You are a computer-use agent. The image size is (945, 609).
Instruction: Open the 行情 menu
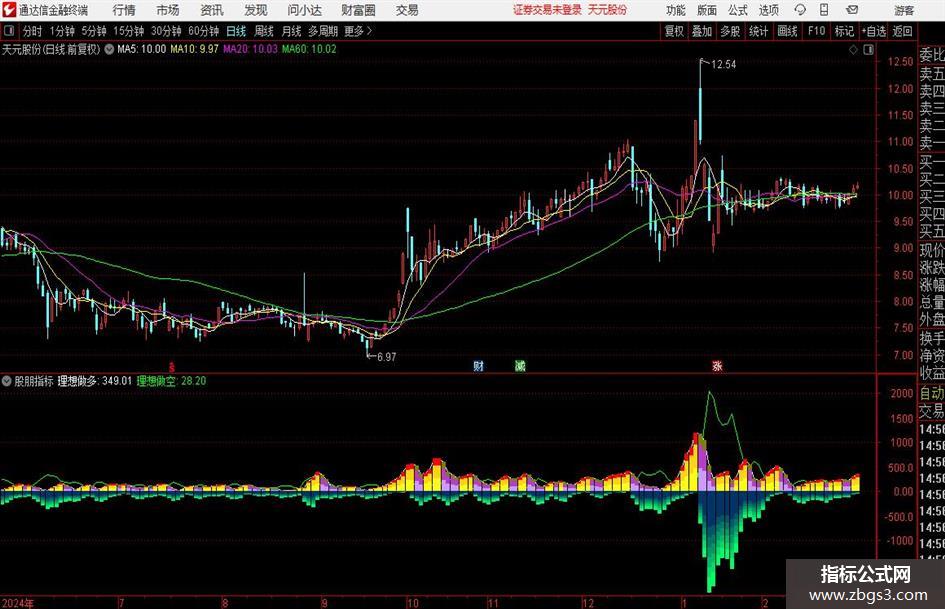click(124, 10)
